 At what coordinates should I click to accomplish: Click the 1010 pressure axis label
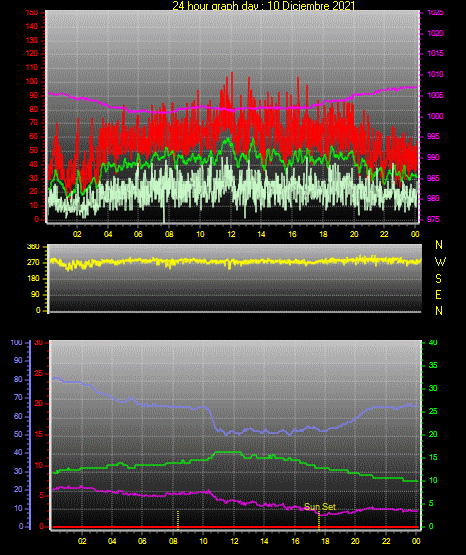(x=435, y=74)
